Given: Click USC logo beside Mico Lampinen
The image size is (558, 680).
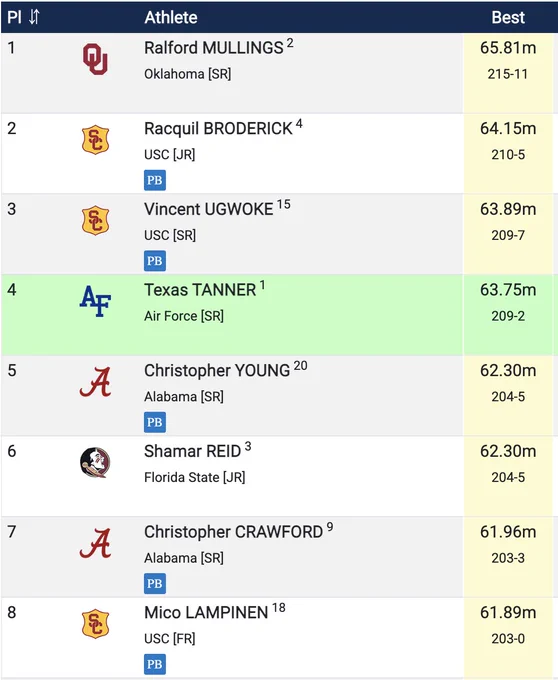Looking at the screenshot, I should pyautogui.click(x=95, y=624).
